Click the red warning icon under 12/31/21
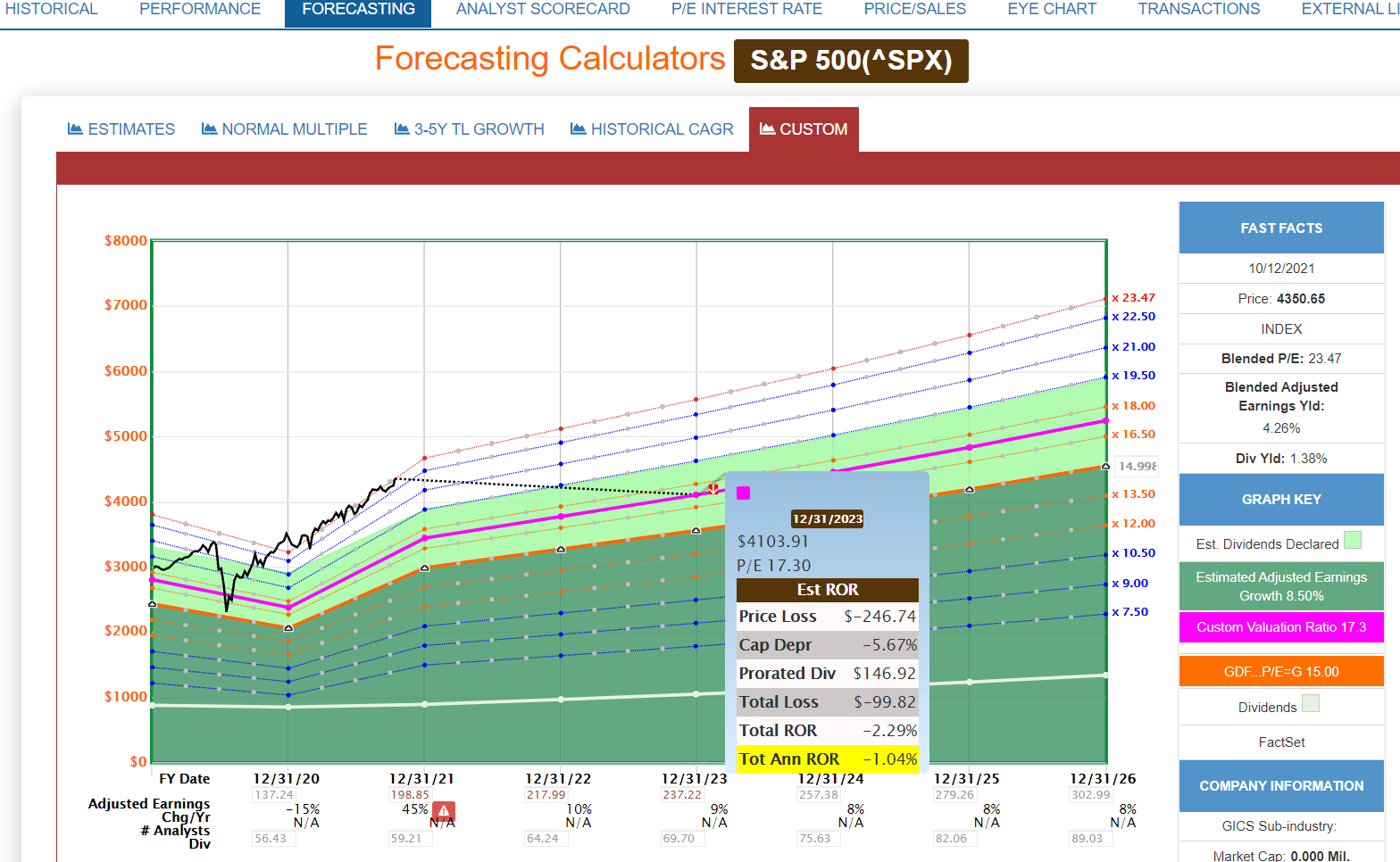 (444, 811)
